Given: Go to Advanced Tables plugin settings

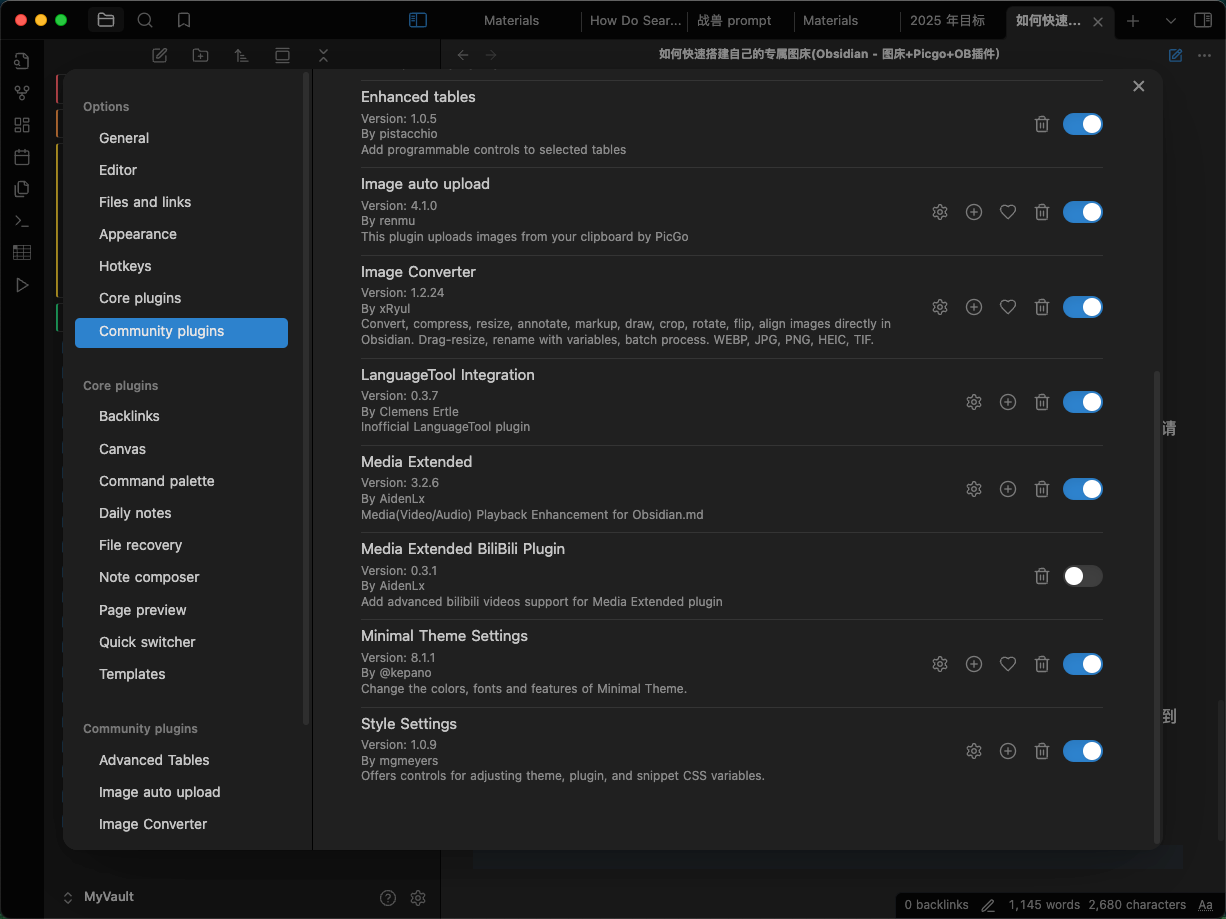Looking at the screenshot, I should [154, 760].
